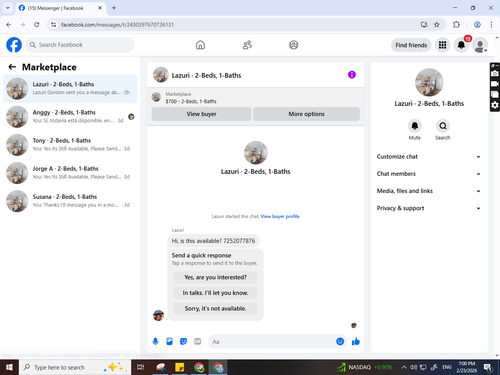Expand Media, files and links section
500x375 pixels.
point(429,191)
